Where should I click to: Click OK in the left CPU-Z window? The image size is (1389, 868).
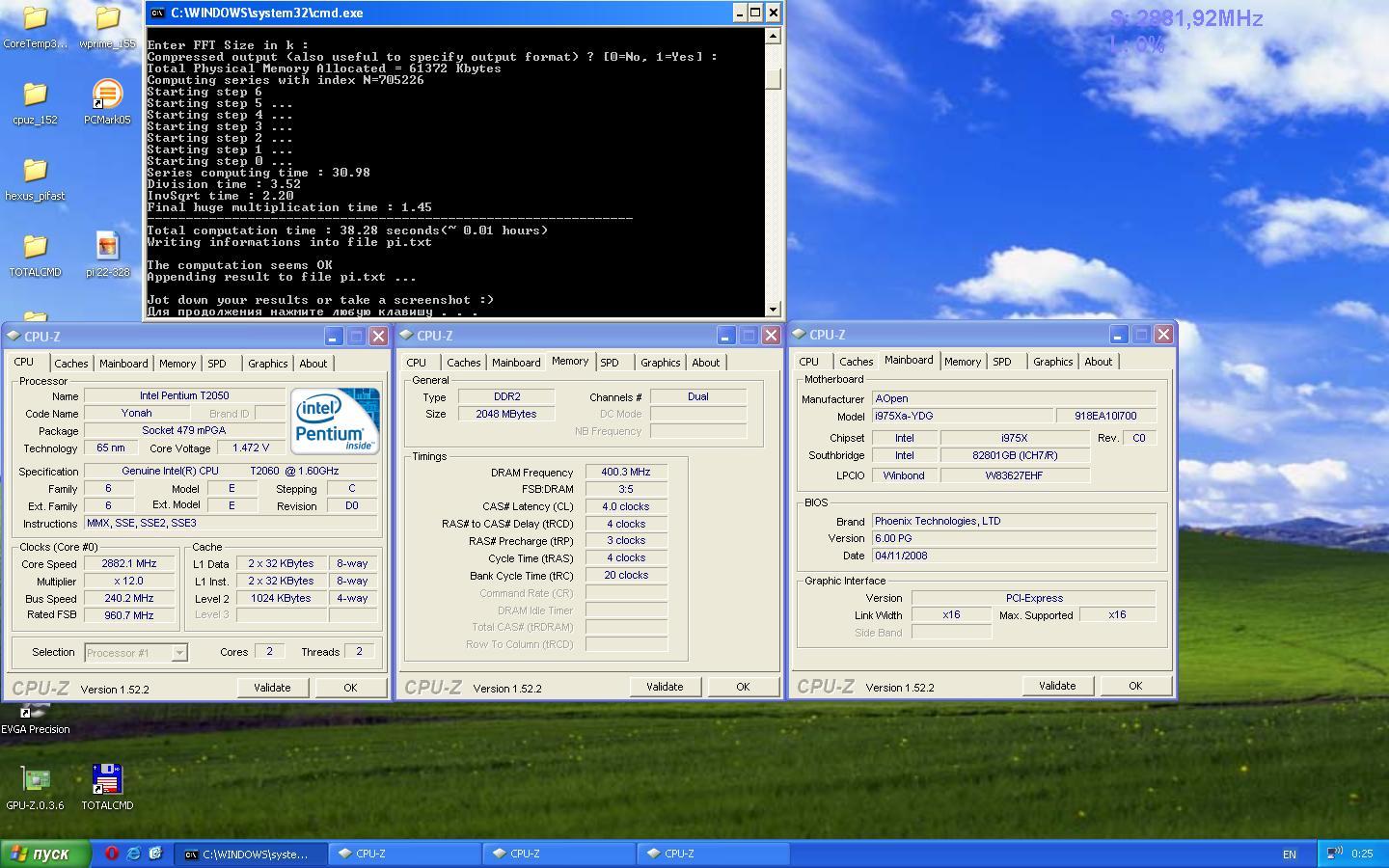click(350, 688)
